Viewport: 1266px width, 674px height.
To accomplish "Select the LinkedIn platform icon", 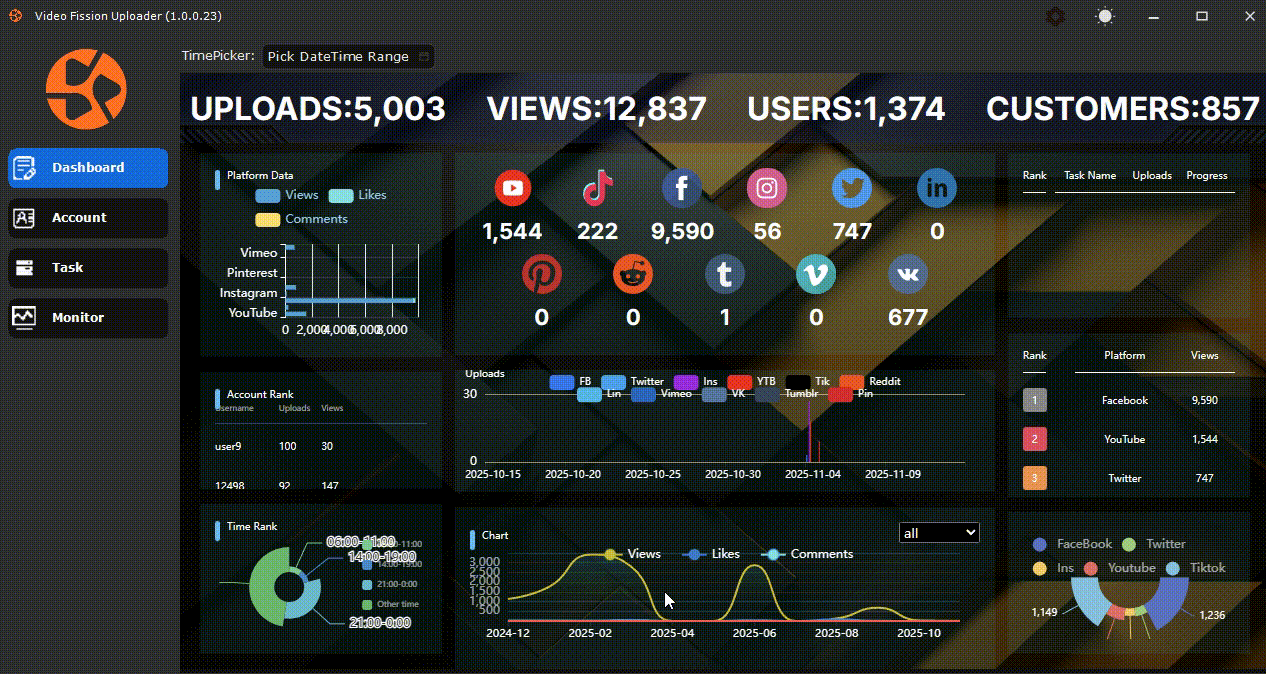I will pyautogui.click(x=937, y=189).
